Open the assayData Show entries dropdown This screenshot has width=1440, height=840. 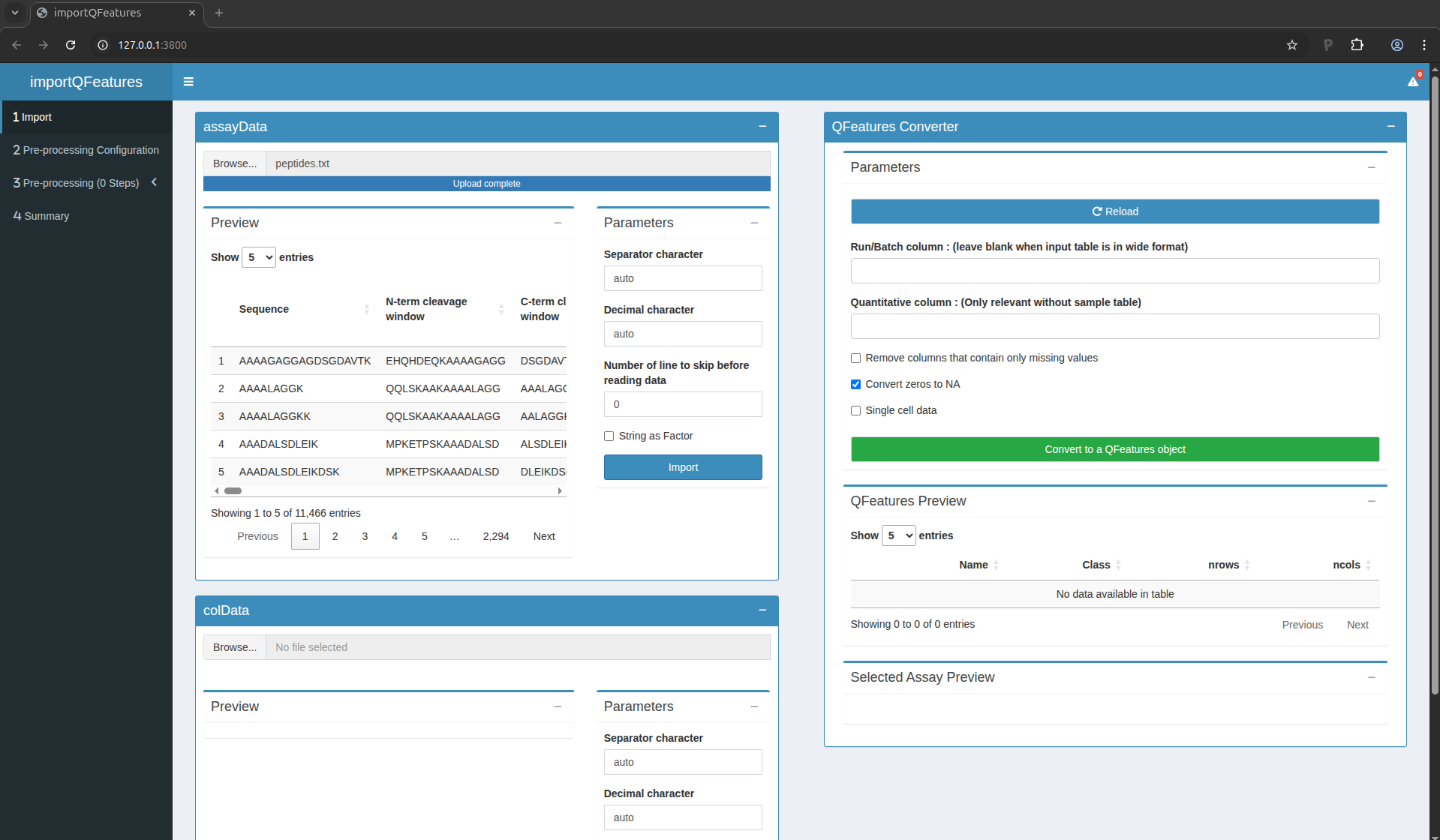(259, 257)
